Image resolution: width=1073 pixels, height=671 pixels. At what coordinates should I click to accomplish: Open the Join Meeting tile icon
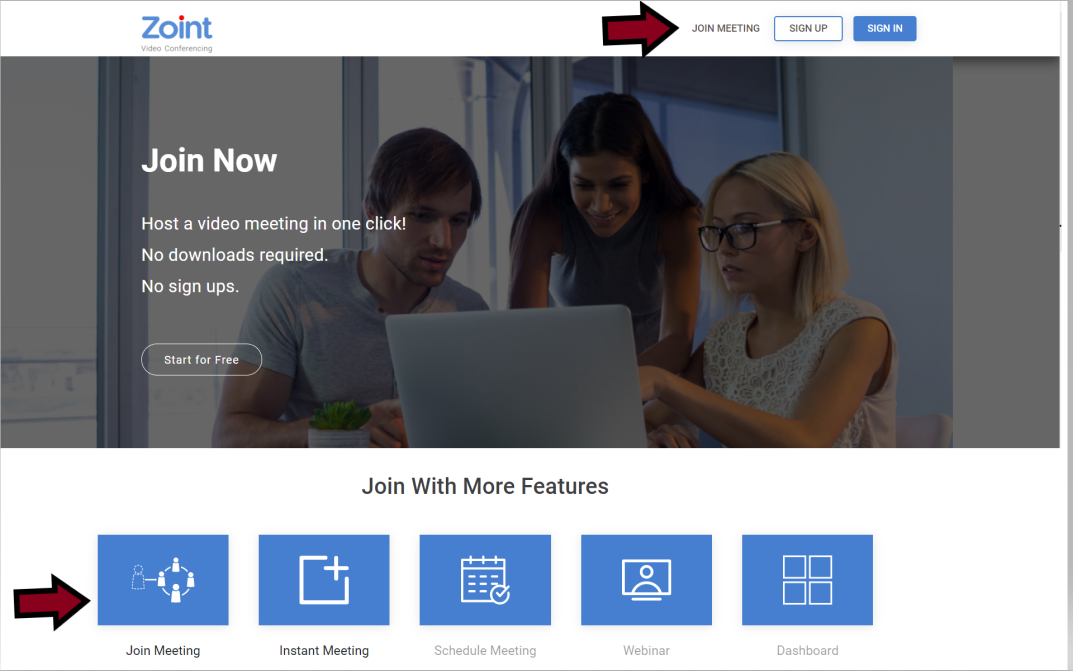[163, 580]
